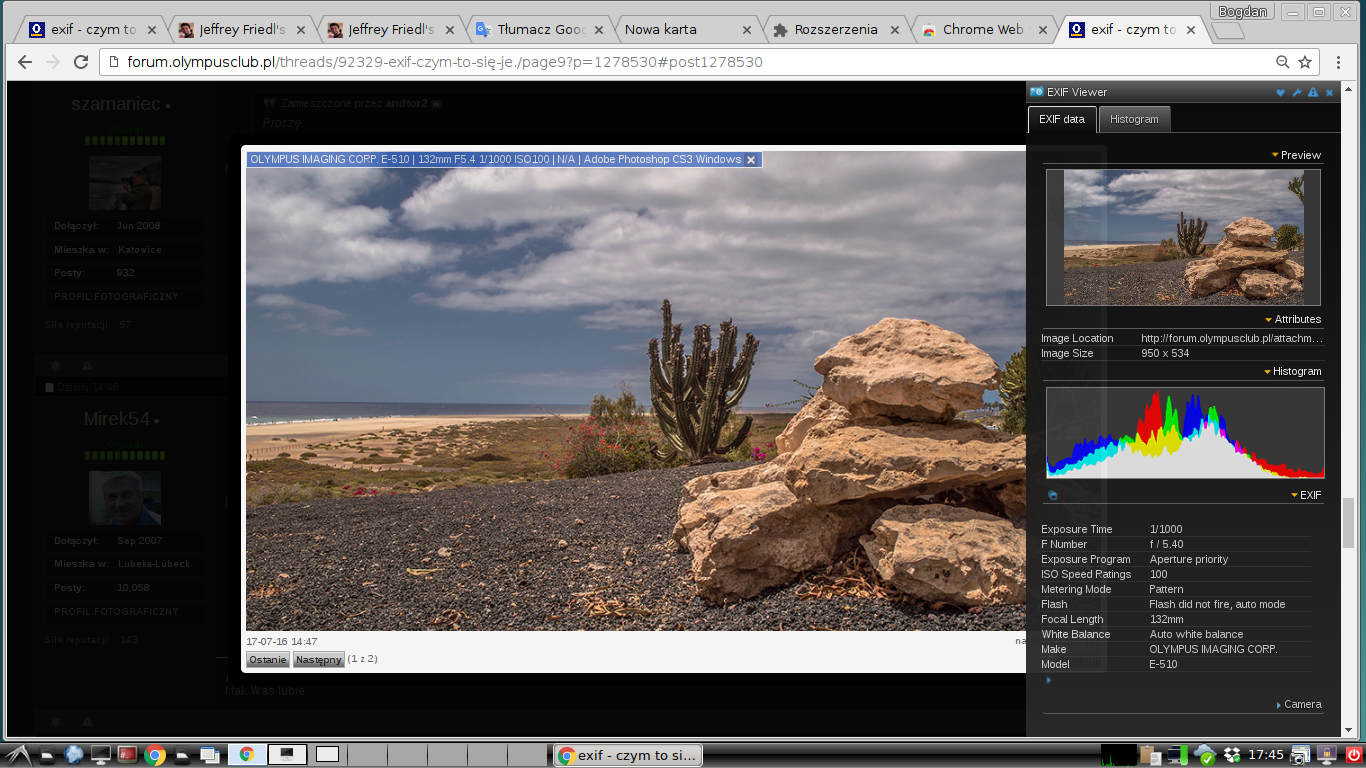Bookmark this page with the star icon
Viewport: 1366px width, 768px height.
pyautogui.click(x=1305, y=62)
